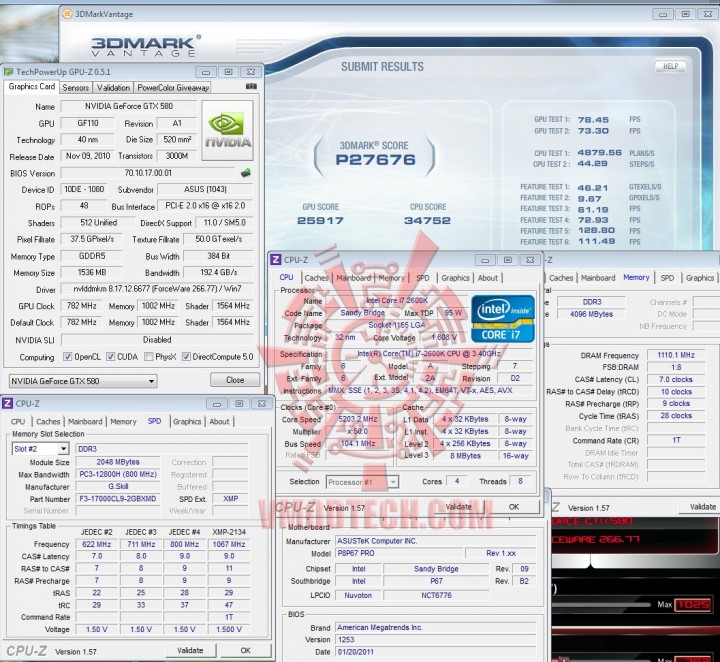Open the Graphics tab in the CPU-Z SPD window
720x662 pixels.
[187, 421]
